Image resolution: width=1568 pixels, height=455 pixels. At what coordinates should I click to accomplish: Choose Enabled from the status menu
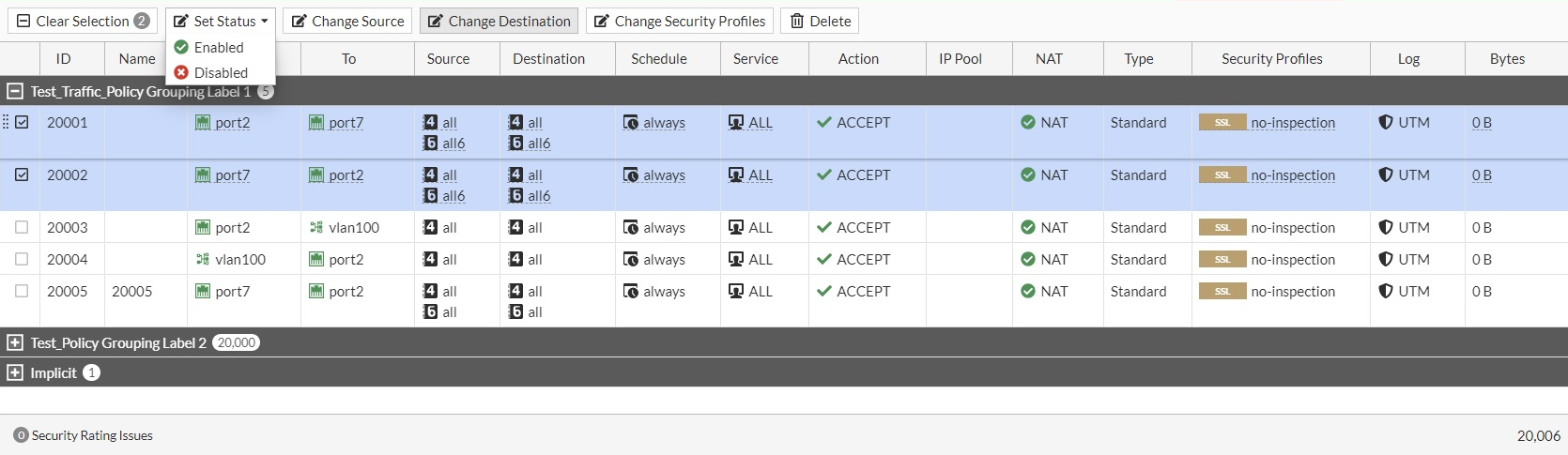click(x=218, y=48)
